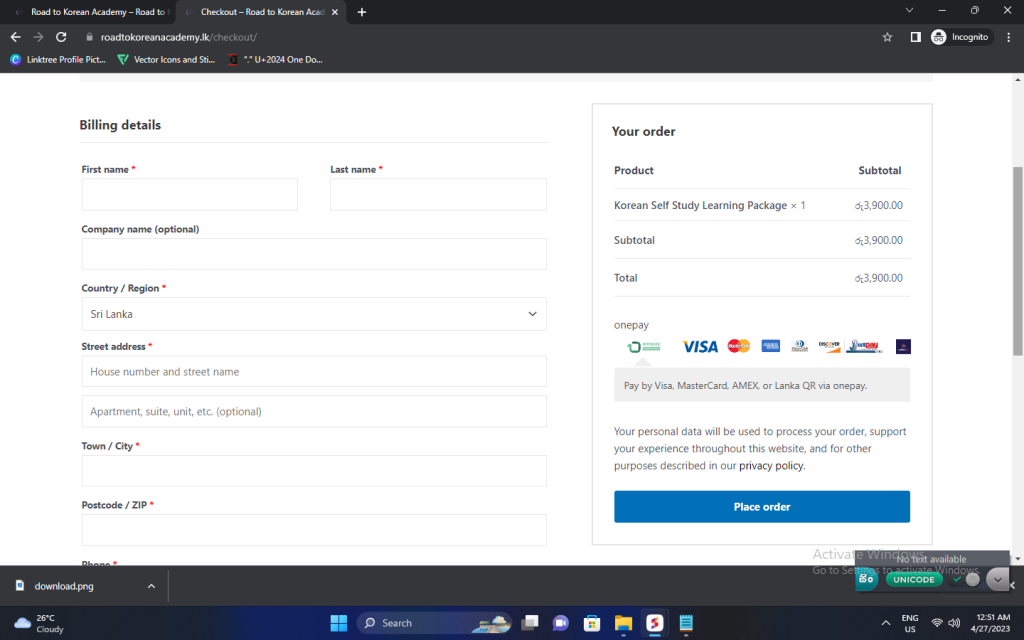Expand download.png options chevron

151,586
